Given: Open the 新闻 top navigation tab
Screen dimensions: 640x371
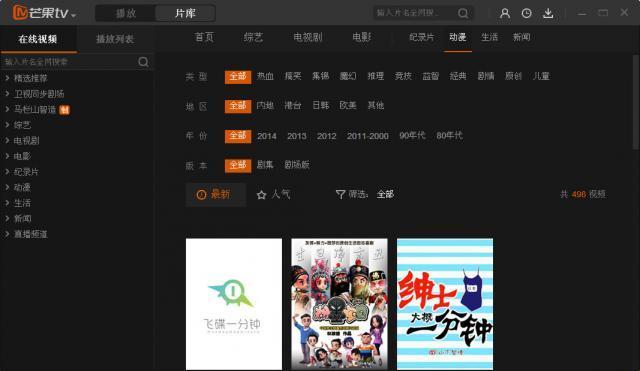Looking at the screenshot, I should pyautogui.click(x=522, y=37).
